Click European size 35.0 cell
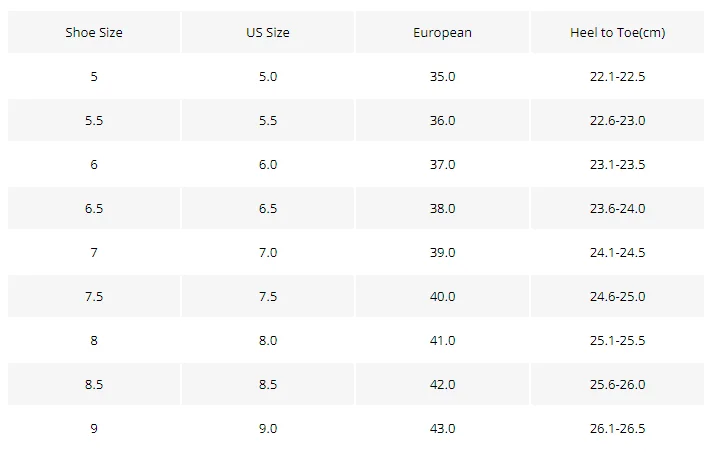The width and height of the screenshot is (725, 457). pos(442,77)
